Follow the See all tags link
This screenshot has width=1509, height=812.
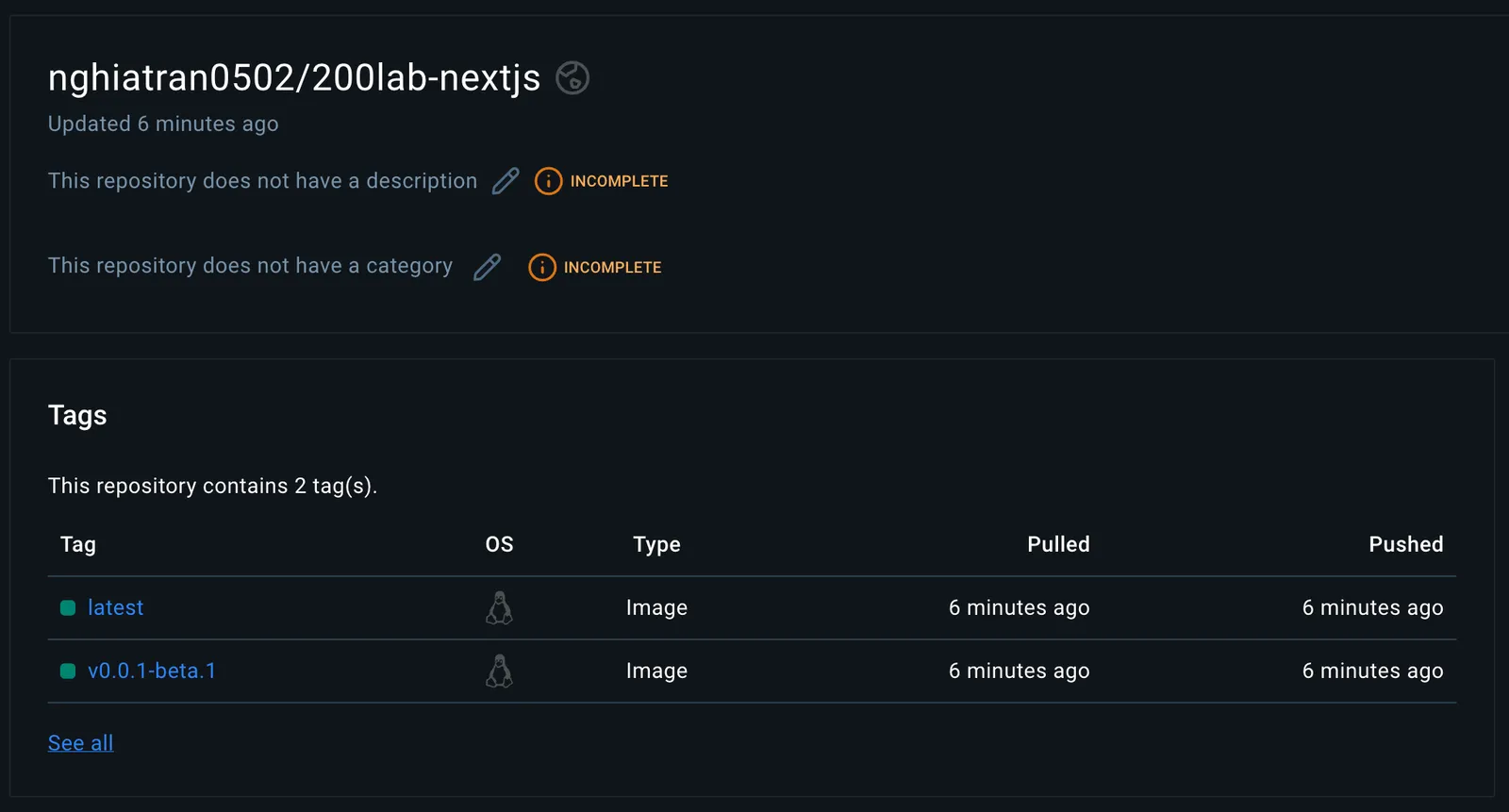80,743
